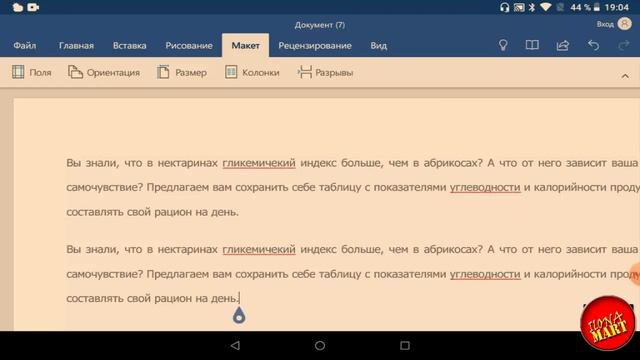Open the Файл tab
The image size is (640, 360).
[x=24, y=45]
